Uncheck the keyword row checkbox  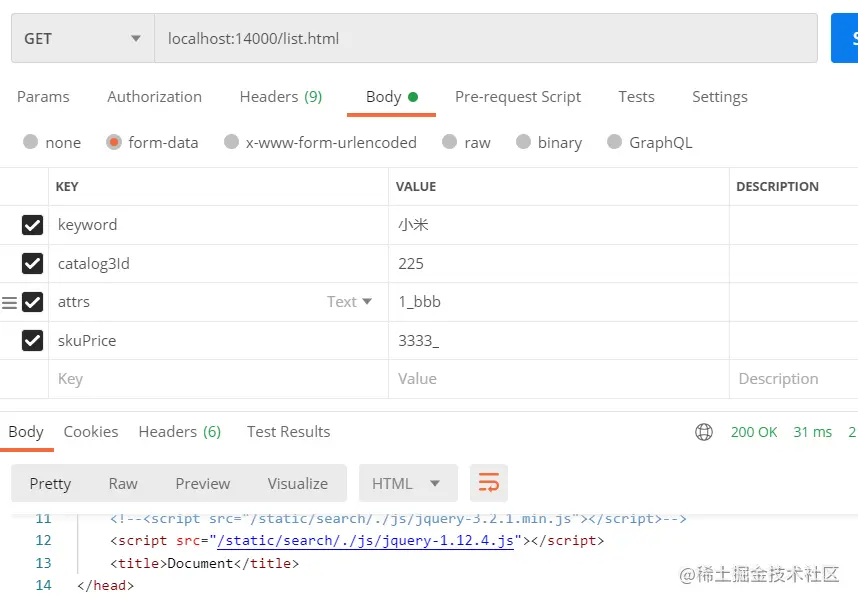pyautogui.click(x=32, y=225)
